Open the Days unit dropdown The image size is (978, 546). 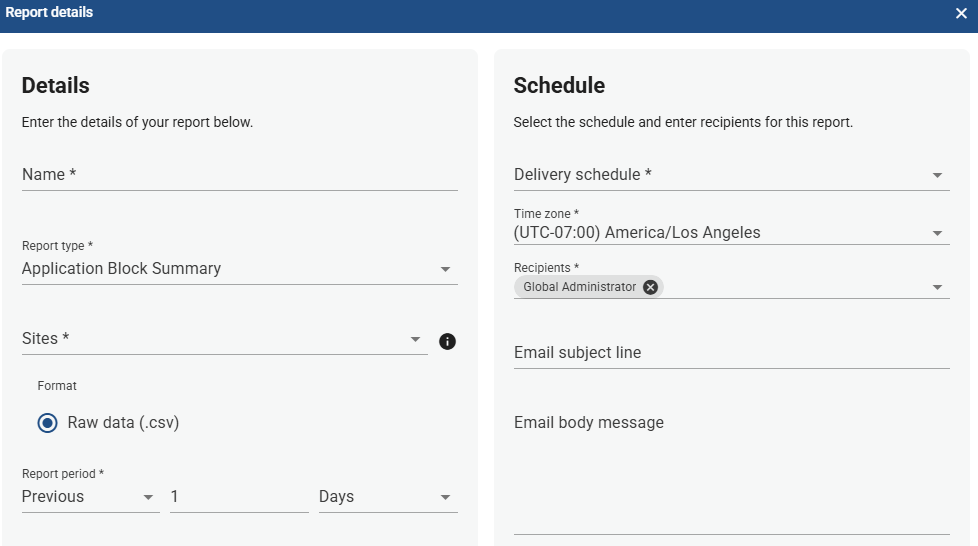pyautogui.click(x=388, y=497)
